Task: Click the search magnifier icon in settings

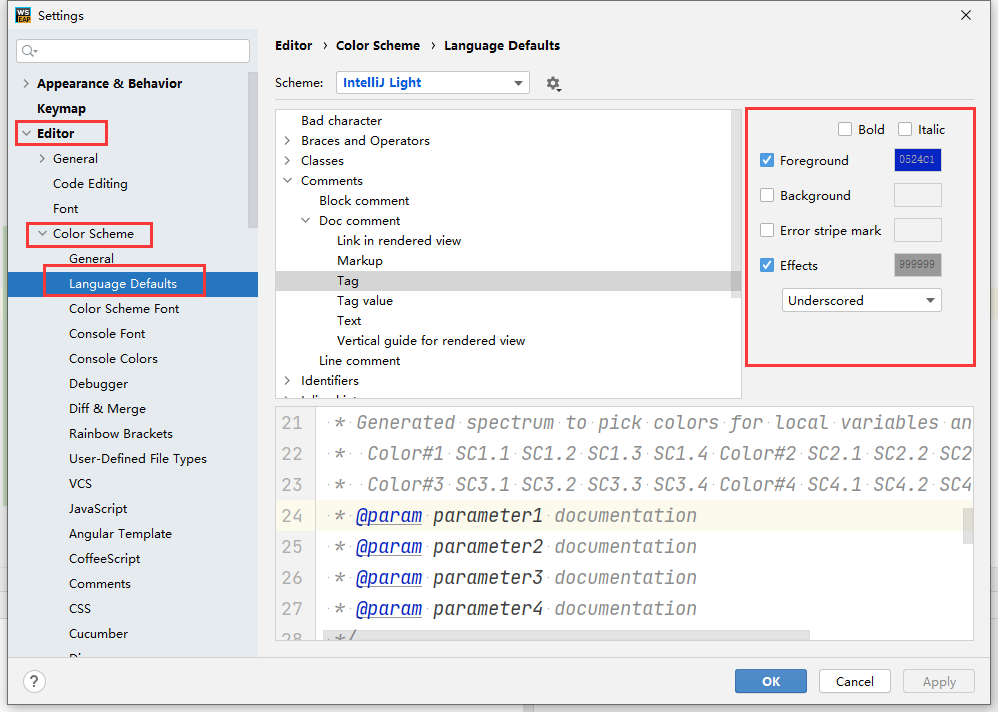Action: point(29,51)
